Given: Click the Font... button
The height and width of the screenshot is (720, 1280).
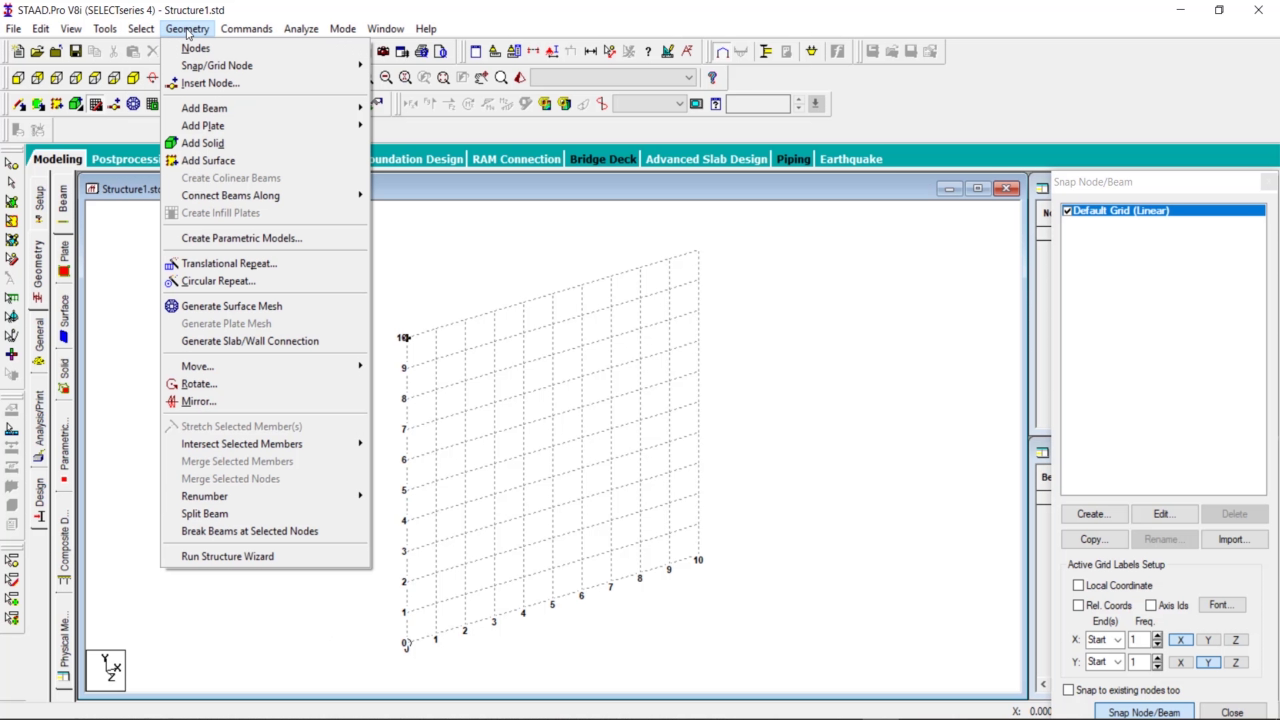Looking at the screenshot, I should (1220, 605).
